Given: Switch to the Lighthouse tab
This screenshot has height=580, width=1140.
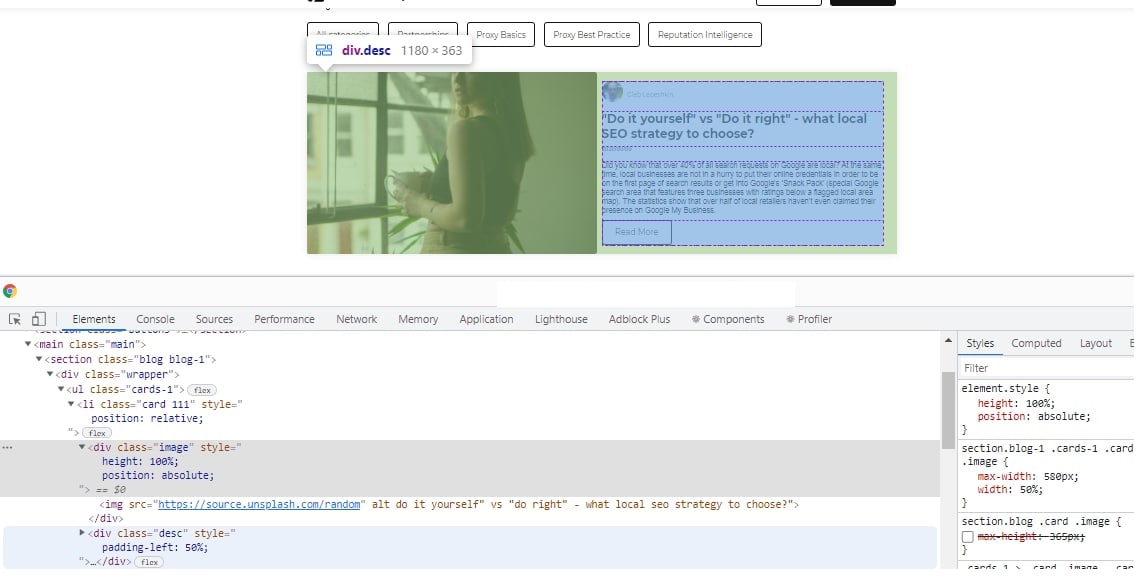Looking at the screenshot, I should [561, 319].
